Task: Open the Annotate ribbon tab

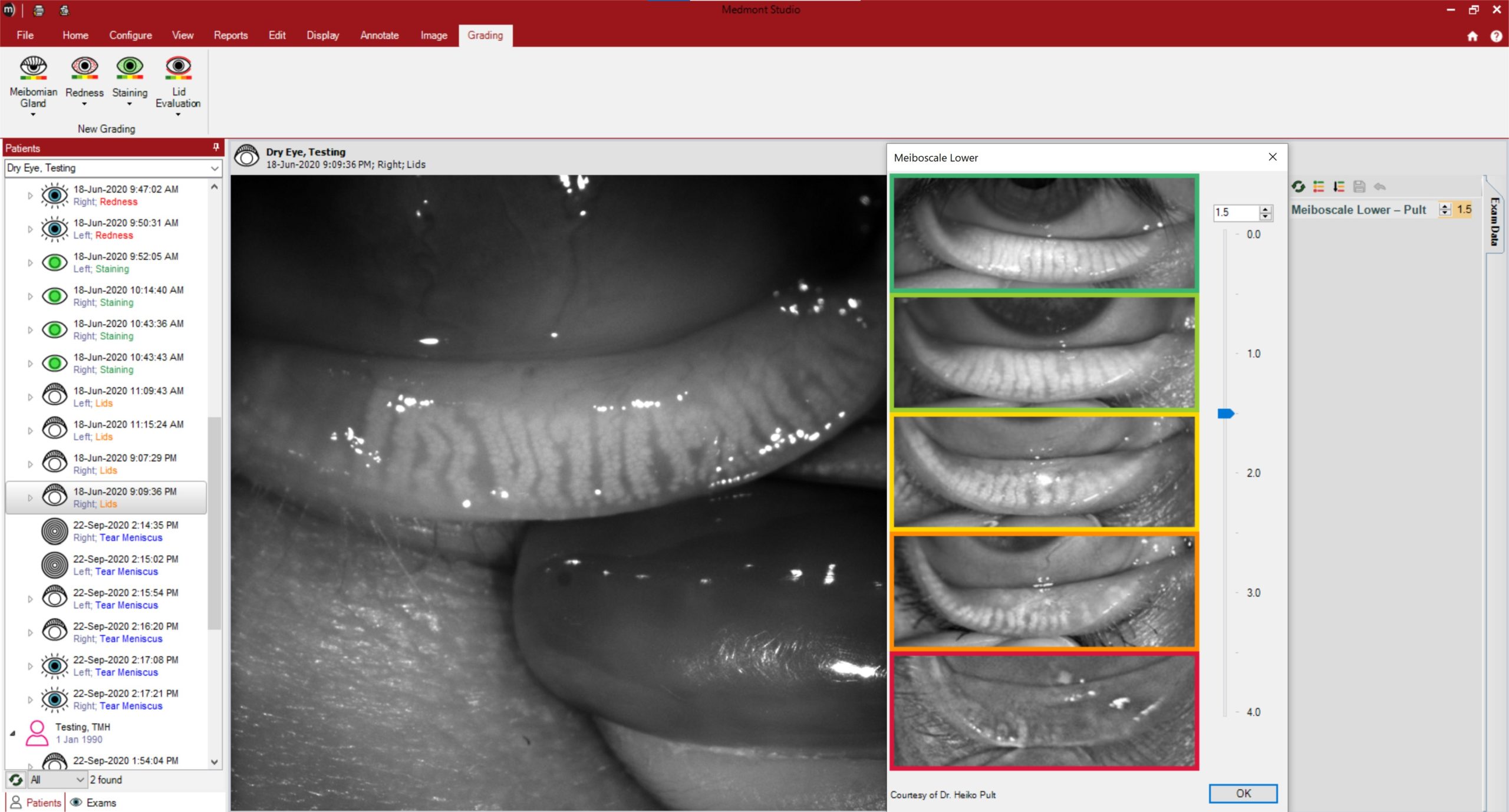Action: (x=379, y=35)
